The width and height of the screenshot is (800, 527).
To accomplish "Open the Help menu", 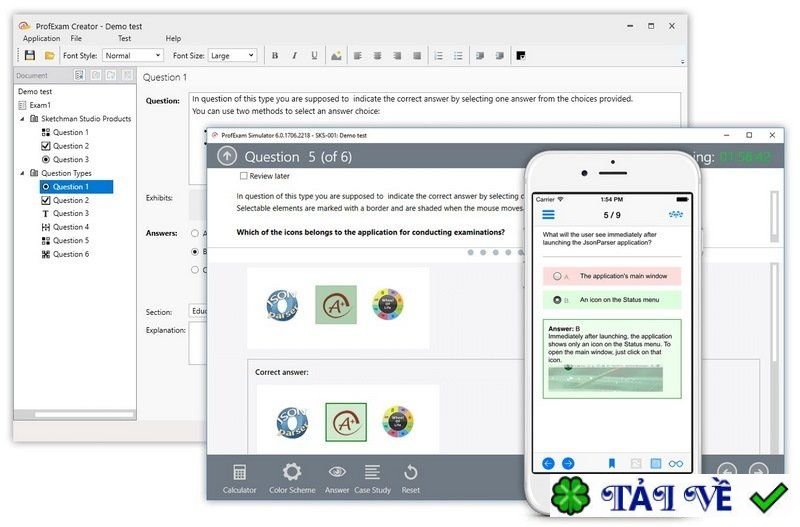I will tap(173, 38).
